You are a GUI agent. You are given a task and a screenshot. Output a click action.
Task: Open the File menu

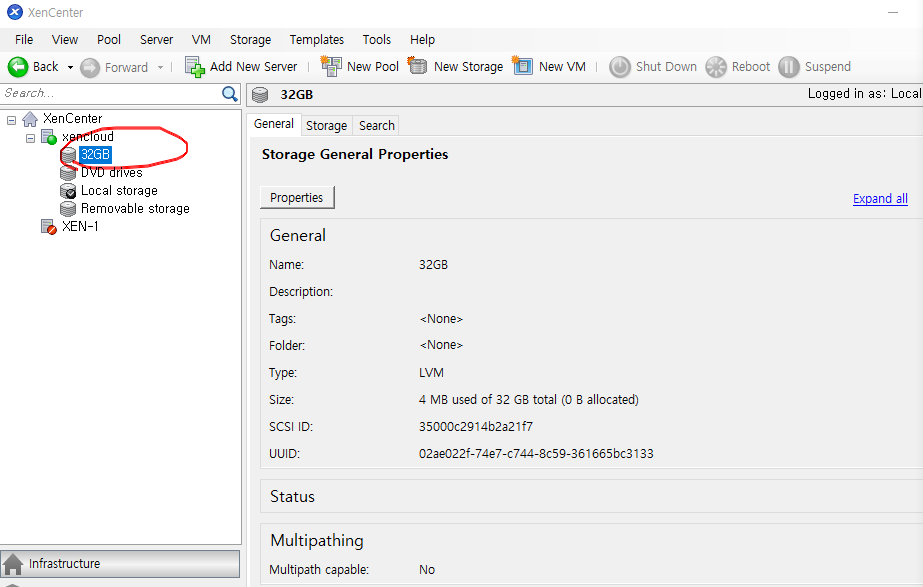(24, 39)
